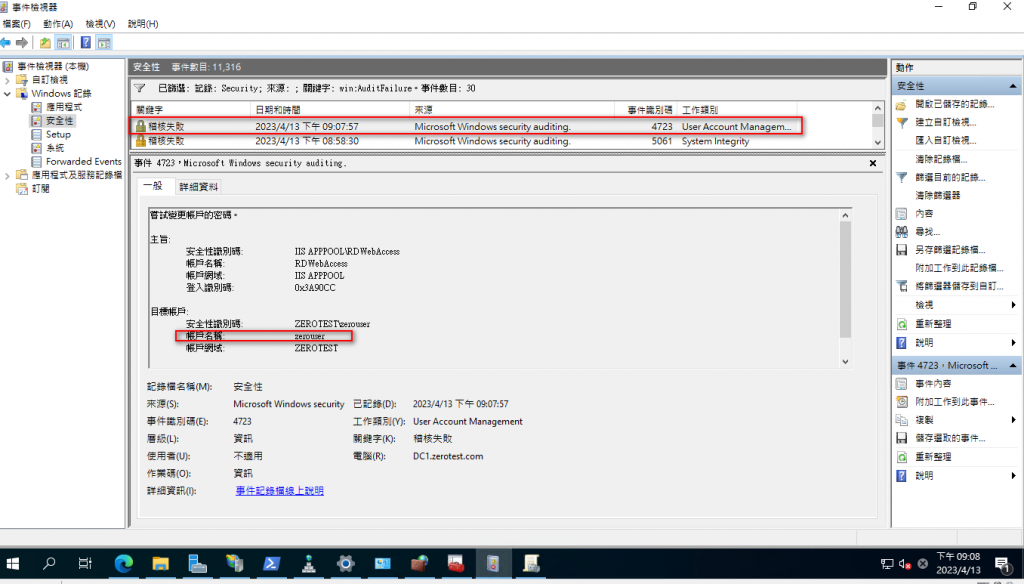
Task: Open 安全性 log in tree
Action: point(59,121)
